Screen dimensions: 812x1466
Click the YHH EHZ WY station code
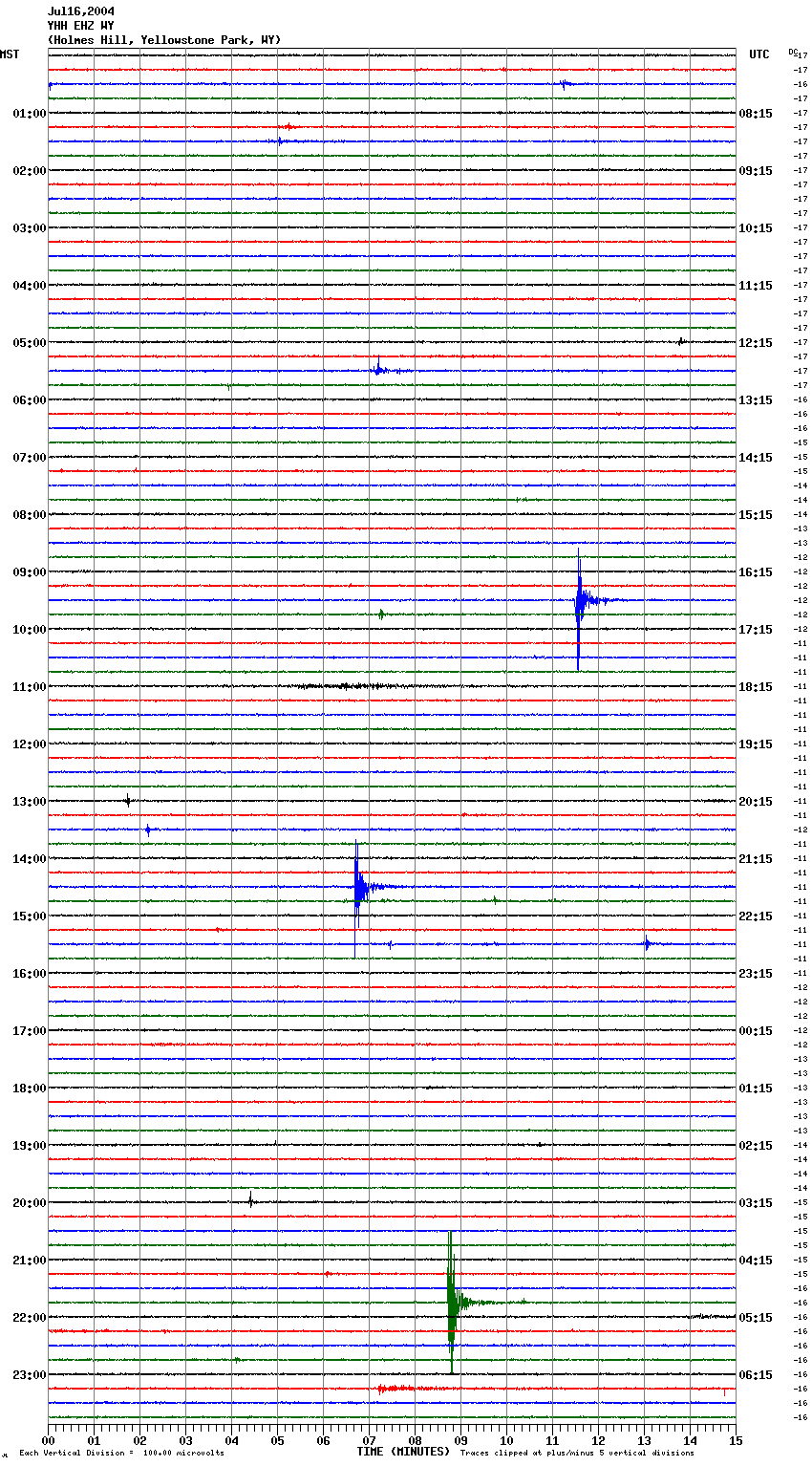pos(81,26)
